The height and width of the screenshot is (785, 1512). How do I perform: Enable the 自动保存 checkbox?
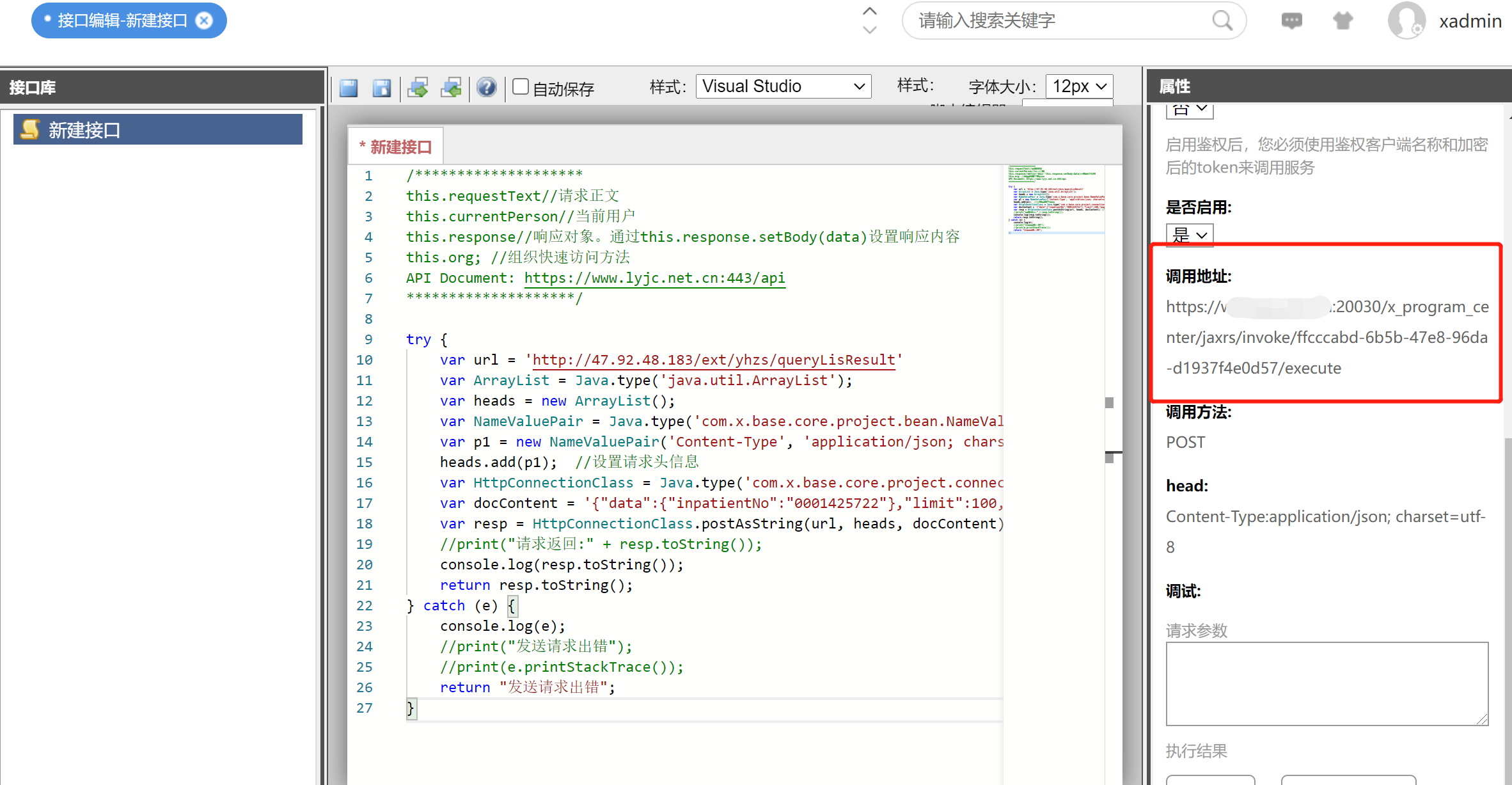521,86
